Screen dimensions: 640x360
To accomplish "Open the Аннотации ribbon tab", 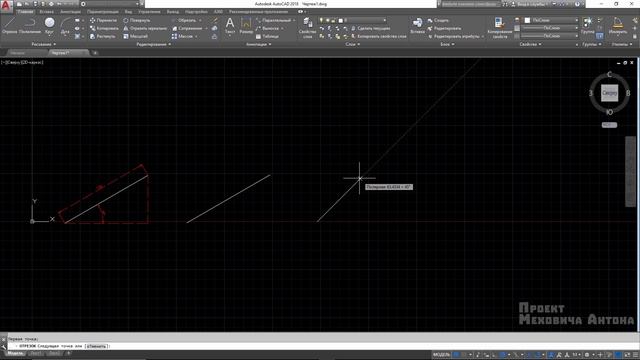I will [x=70, y=12].
